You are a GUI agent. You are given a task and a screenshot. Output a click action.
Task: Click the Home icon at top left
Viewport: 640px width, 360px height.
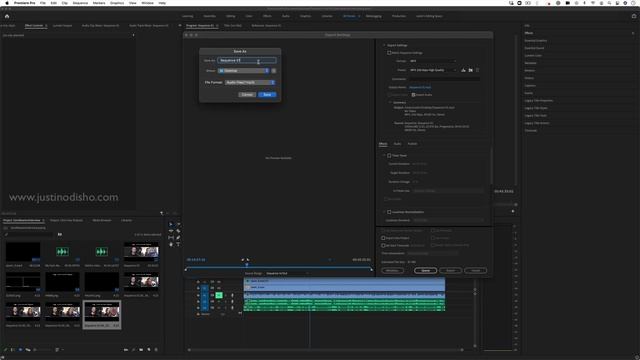(7, 16)
